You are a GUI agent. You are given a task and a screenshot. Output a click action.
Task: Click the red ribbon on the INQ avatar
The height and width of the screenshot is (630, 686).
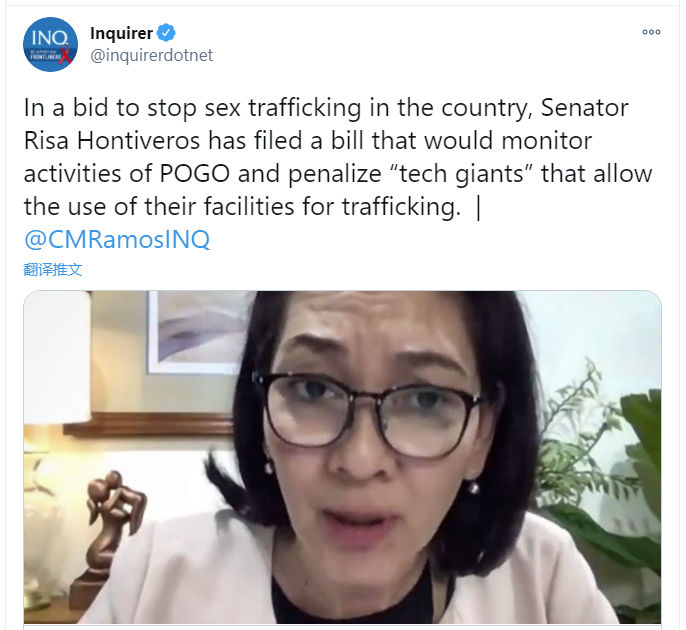coord(65,54)
